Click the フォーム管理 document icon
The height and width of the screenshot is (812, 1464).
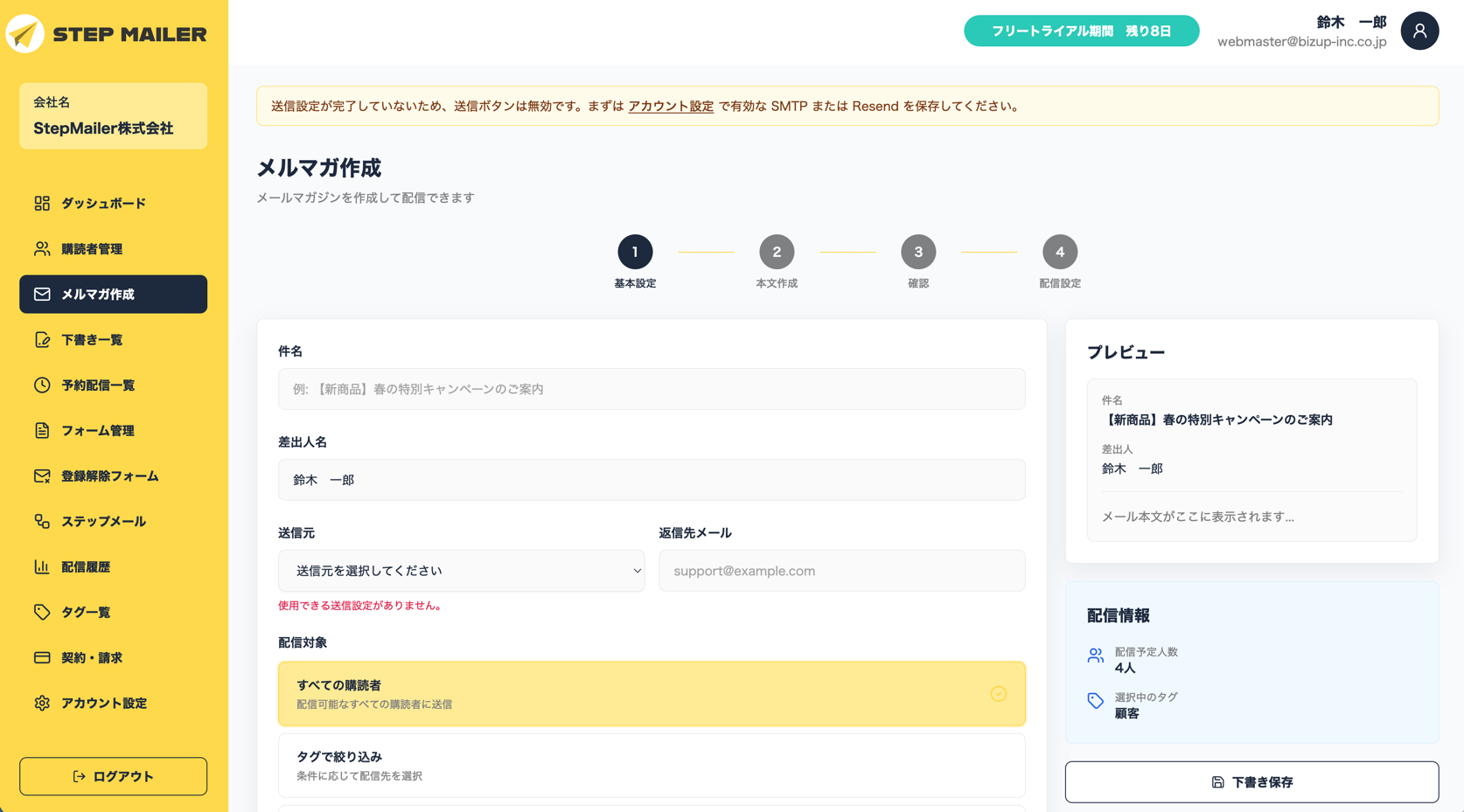[x=42, y=431]
